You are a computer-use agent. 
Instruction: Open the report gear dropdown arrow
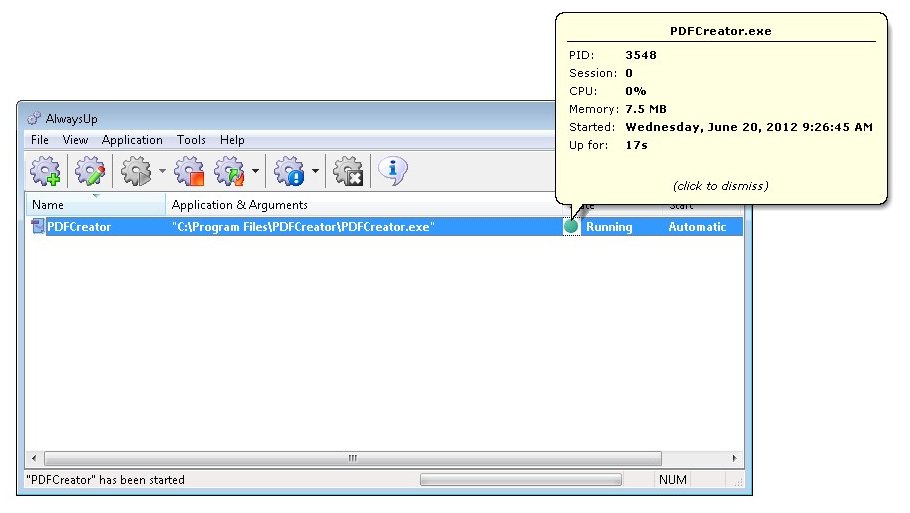point(315,171)
